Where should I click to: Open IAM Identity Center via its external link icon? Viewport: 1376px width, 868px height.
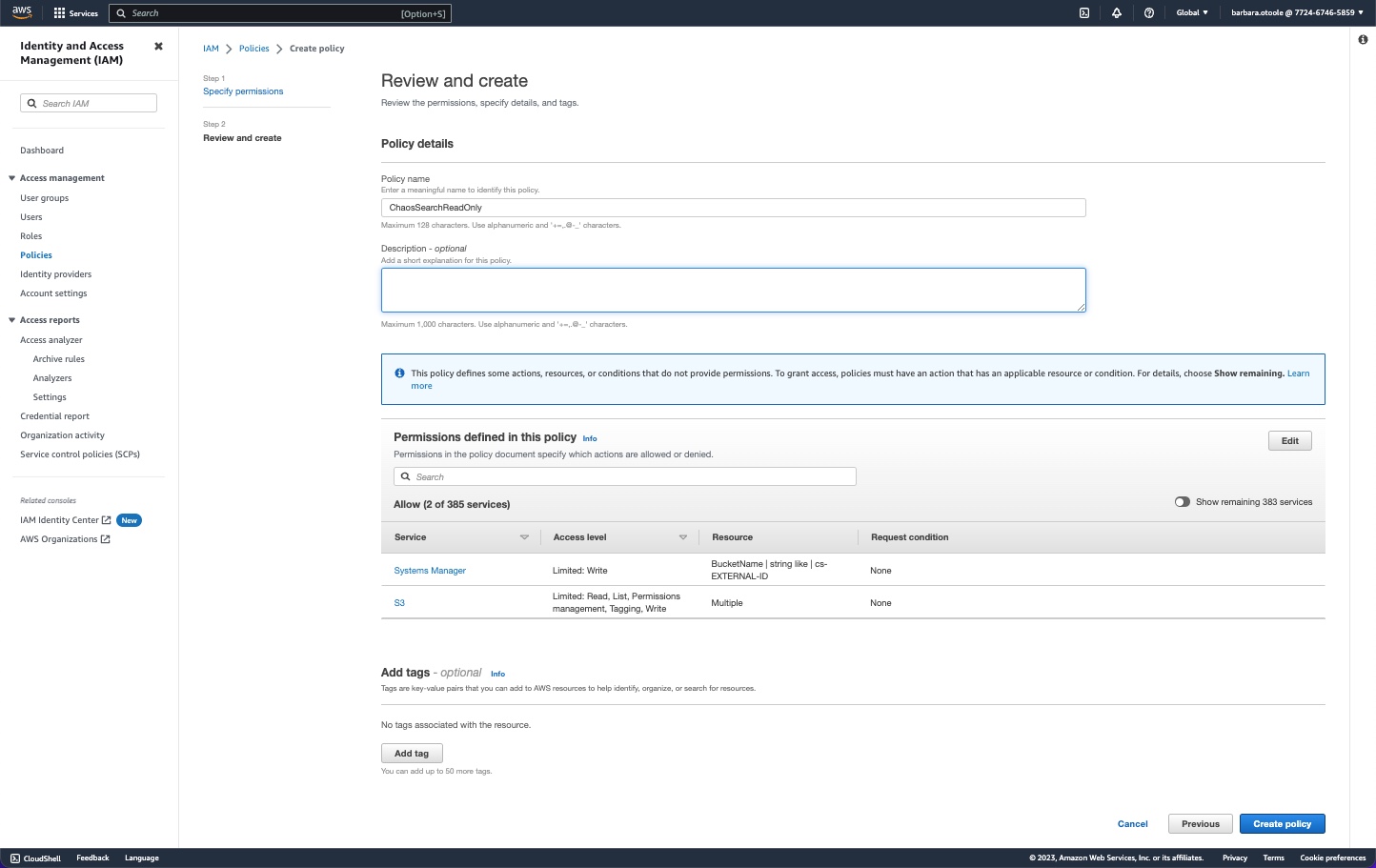(105, 519)
